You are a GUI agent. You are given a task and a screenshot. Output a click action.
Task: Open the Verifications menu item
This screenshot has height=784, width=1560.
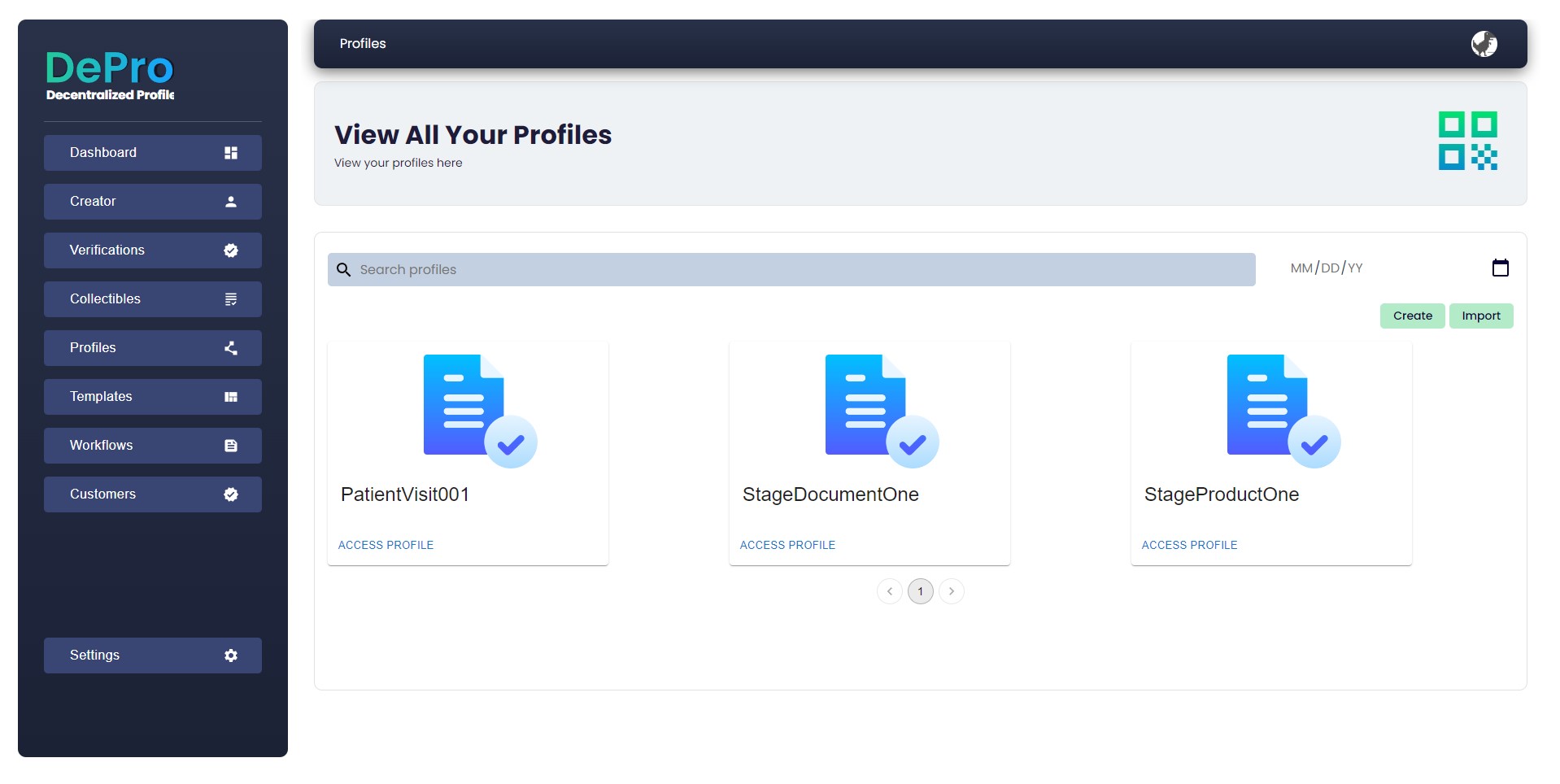point(153,250)
